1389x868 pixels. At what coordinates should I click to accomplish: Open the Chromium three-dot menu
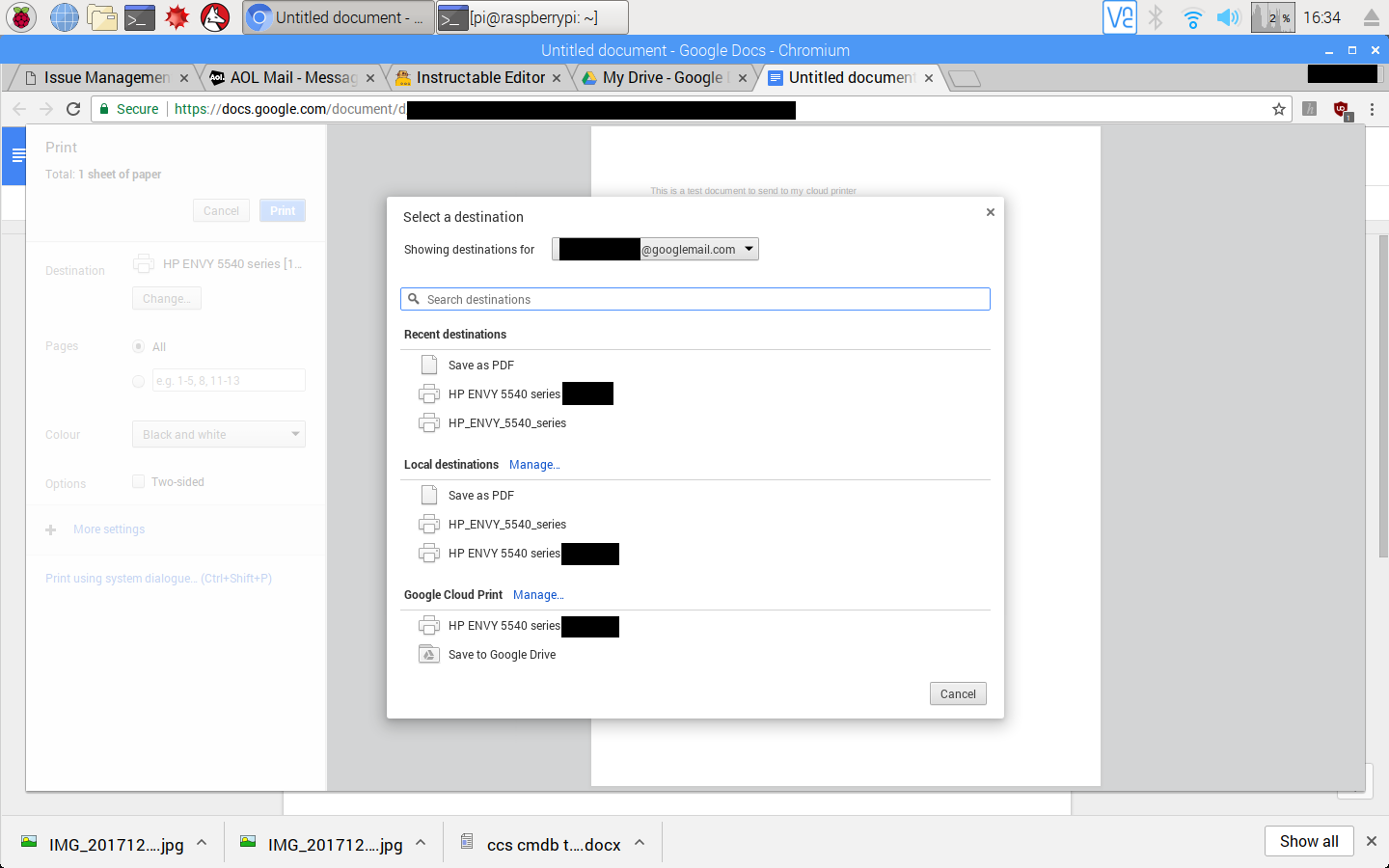tap(1372, 109)
